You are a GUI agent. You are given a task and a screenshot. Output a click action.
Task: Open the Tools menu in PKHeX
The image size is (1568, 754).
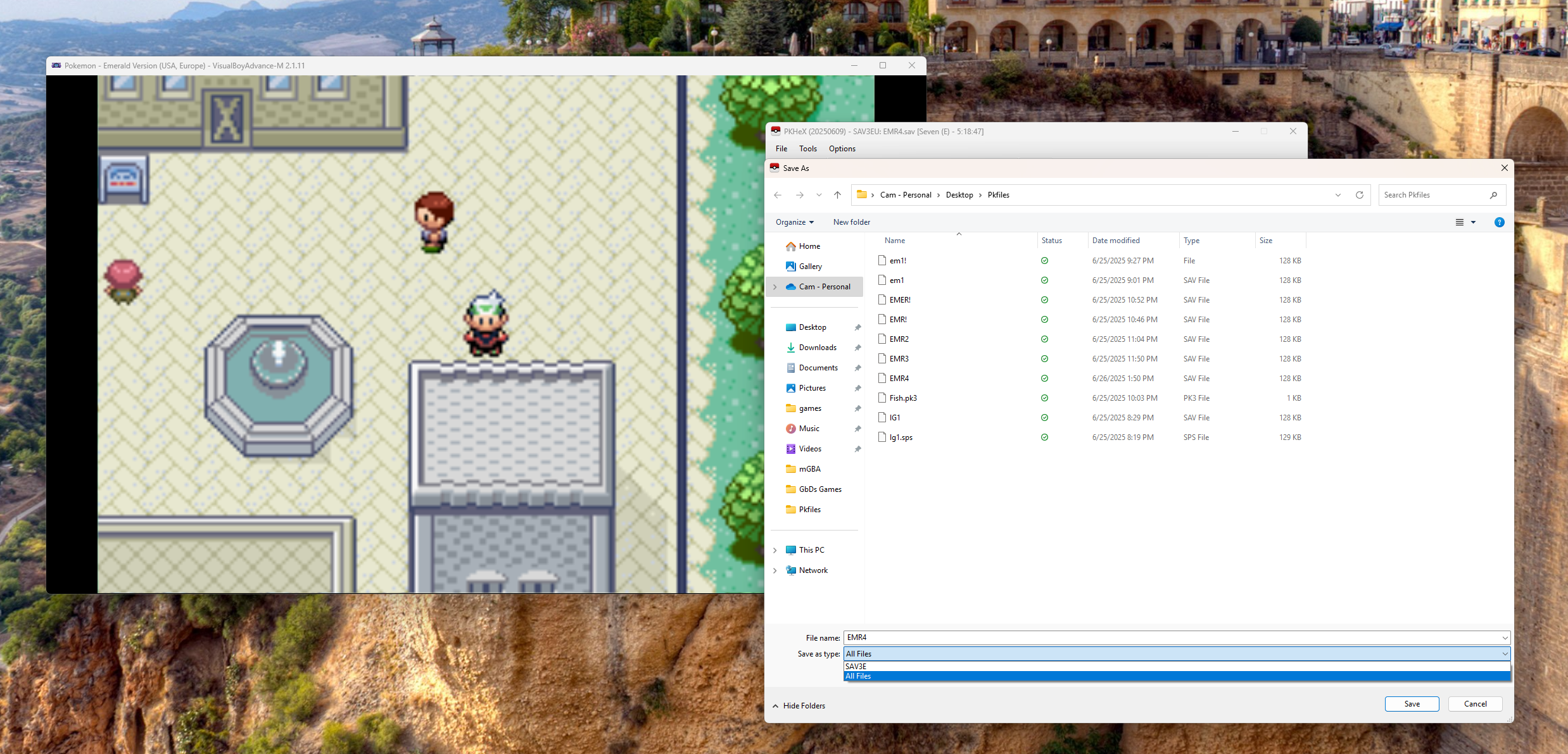(x=807, y=149)
